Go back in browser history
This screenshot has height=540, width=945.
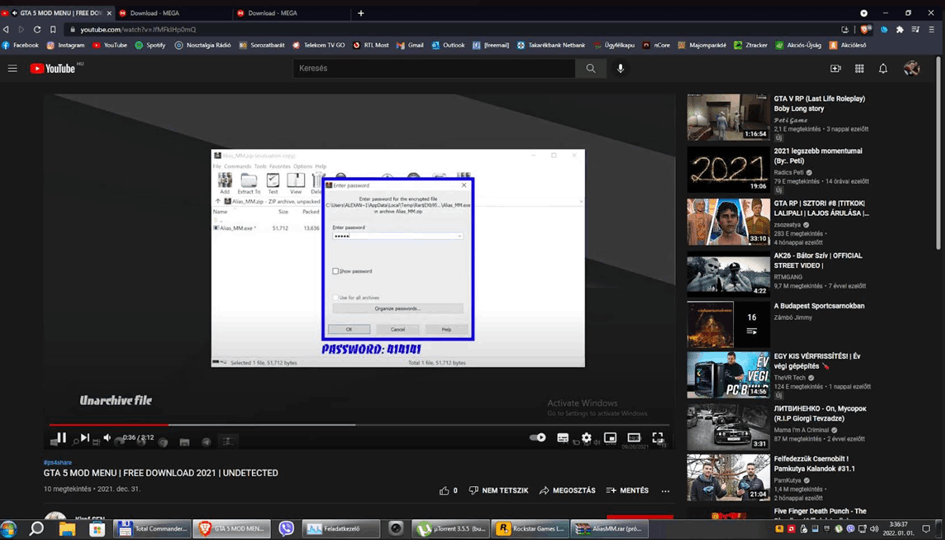point(5,29)
